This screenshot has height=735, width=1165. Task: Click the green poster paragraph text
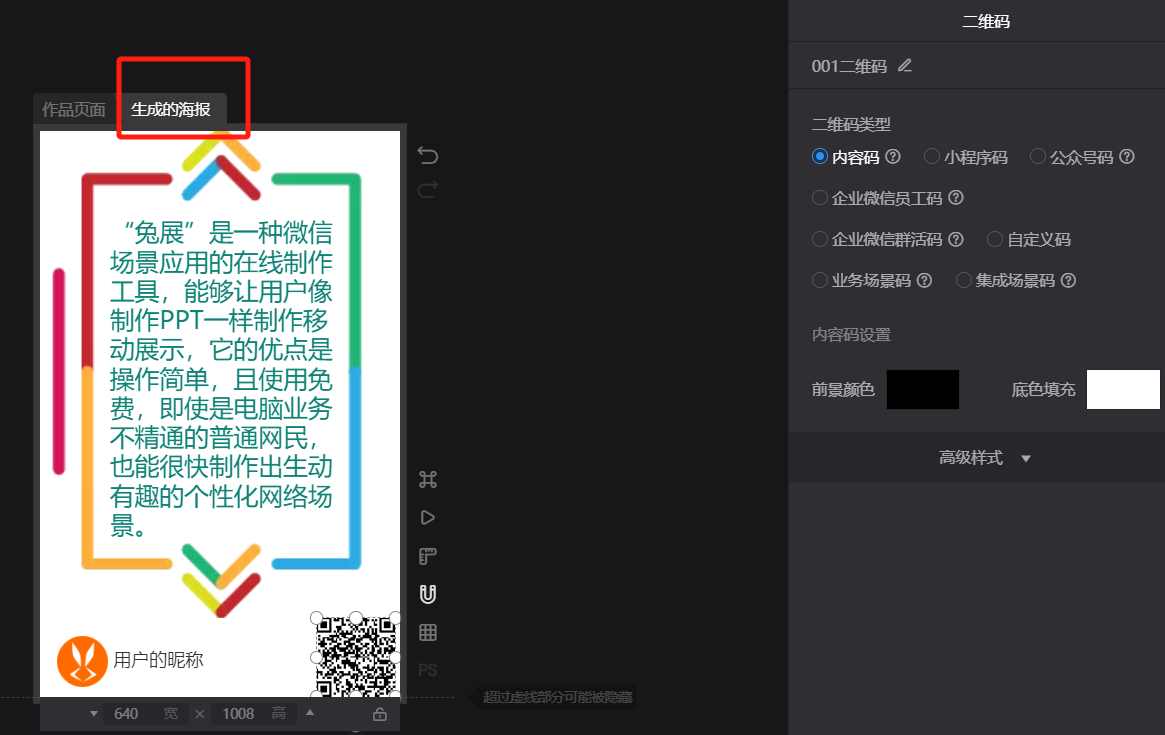[221, 379]
